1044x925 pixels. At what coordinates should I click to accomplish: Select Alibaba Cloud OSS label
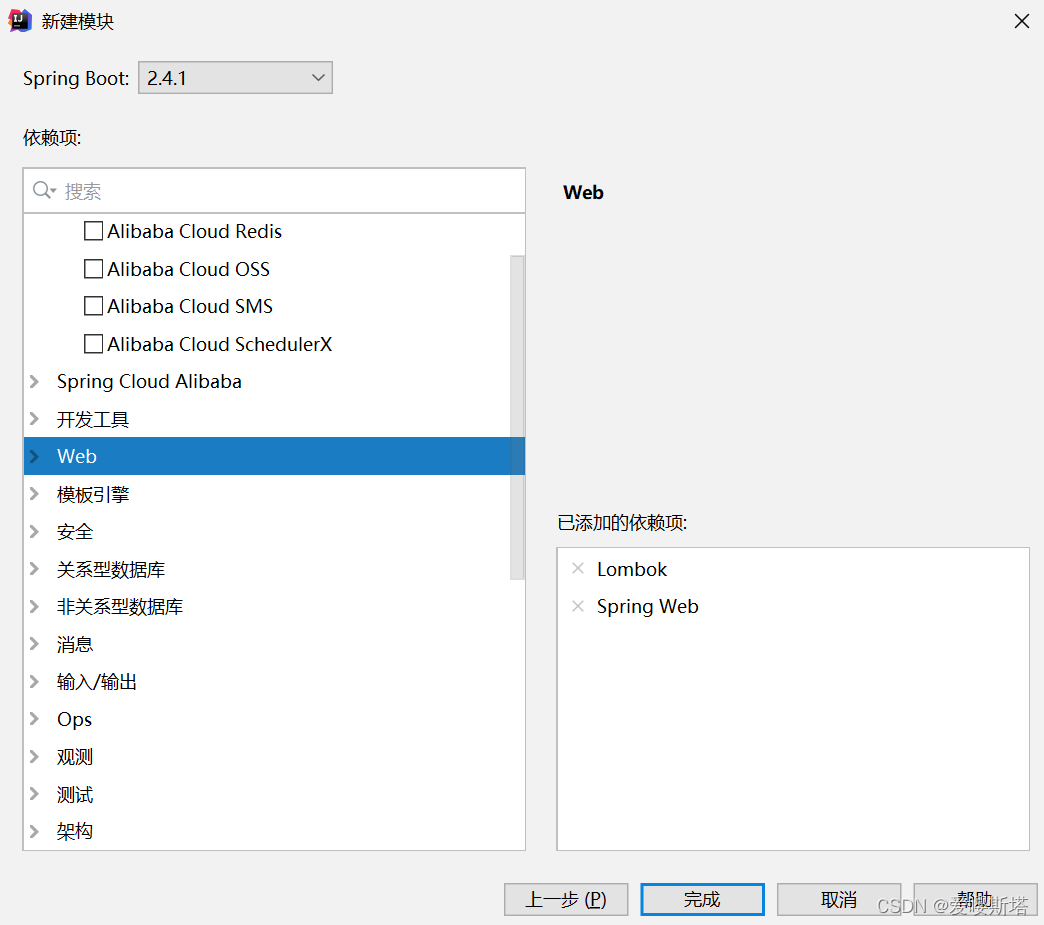[188, 269]
